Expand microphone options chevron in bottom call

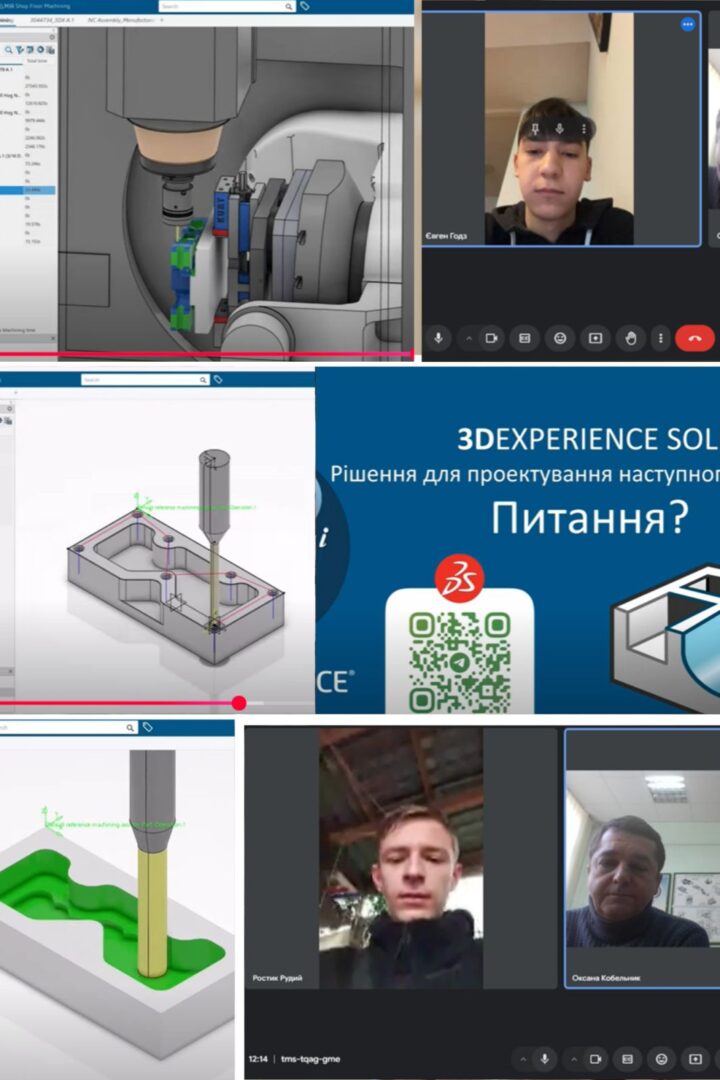click(x=522, y=1059)
